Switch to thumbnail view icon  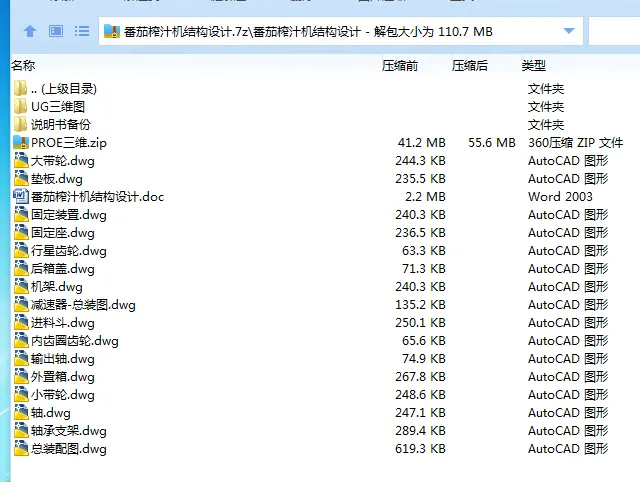click(56, 31)
